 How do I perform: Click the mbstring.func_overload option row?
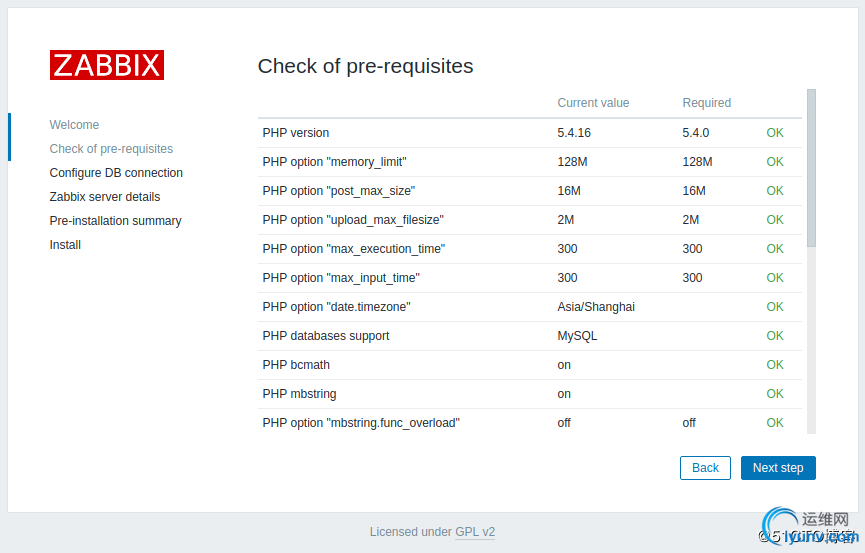[x=530, y=423]
